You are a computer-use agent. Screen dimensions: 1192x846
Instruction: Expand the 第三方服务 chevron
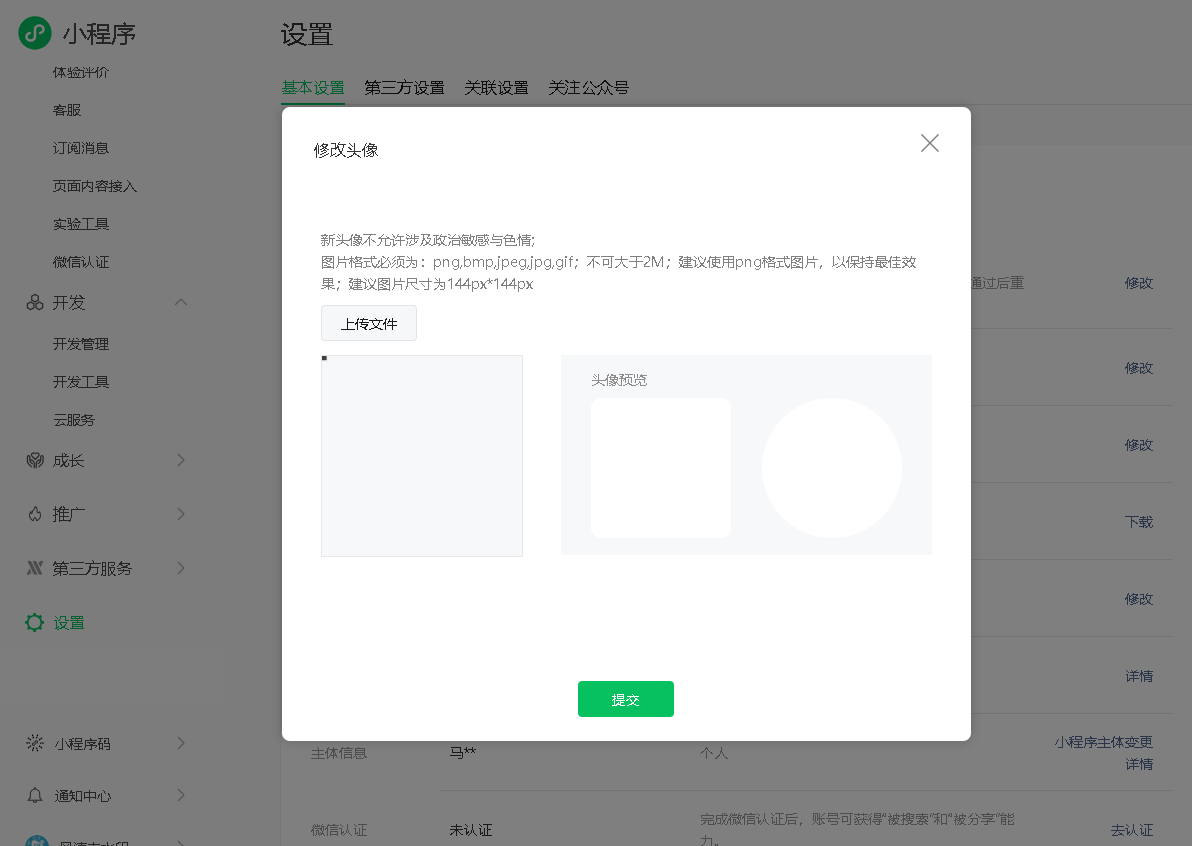click(x=181, y=568)
